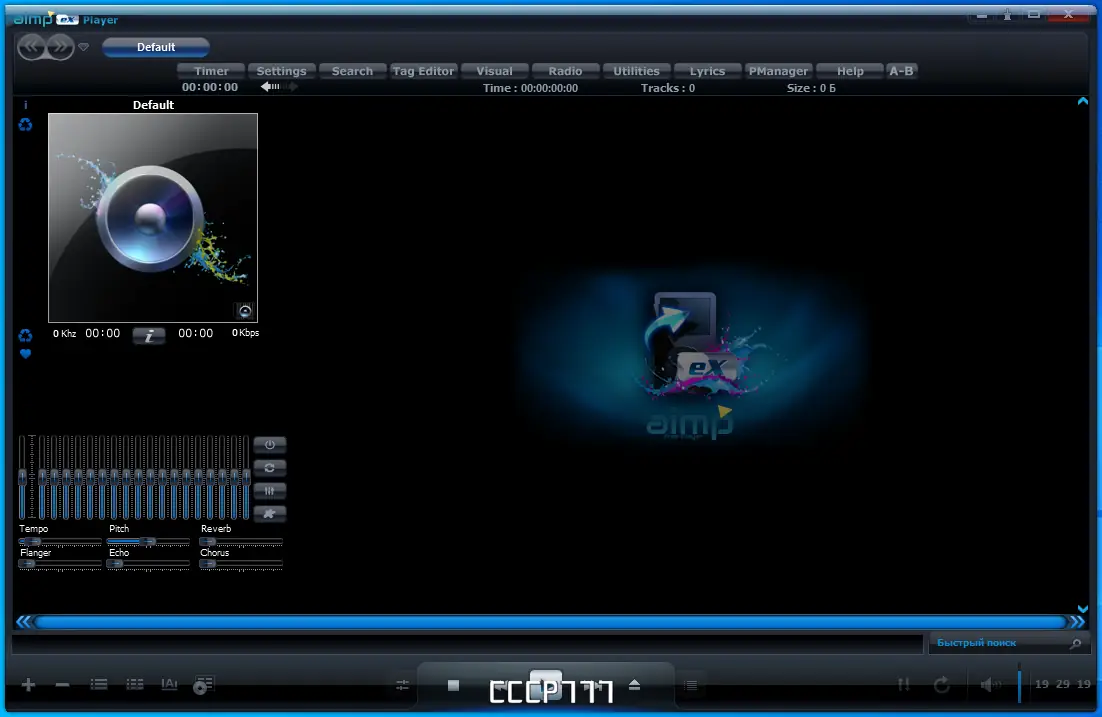Click sliders icon left of stop button
Image resolution: width=1102 pixels, height=717 pixels.
[402, 685]
